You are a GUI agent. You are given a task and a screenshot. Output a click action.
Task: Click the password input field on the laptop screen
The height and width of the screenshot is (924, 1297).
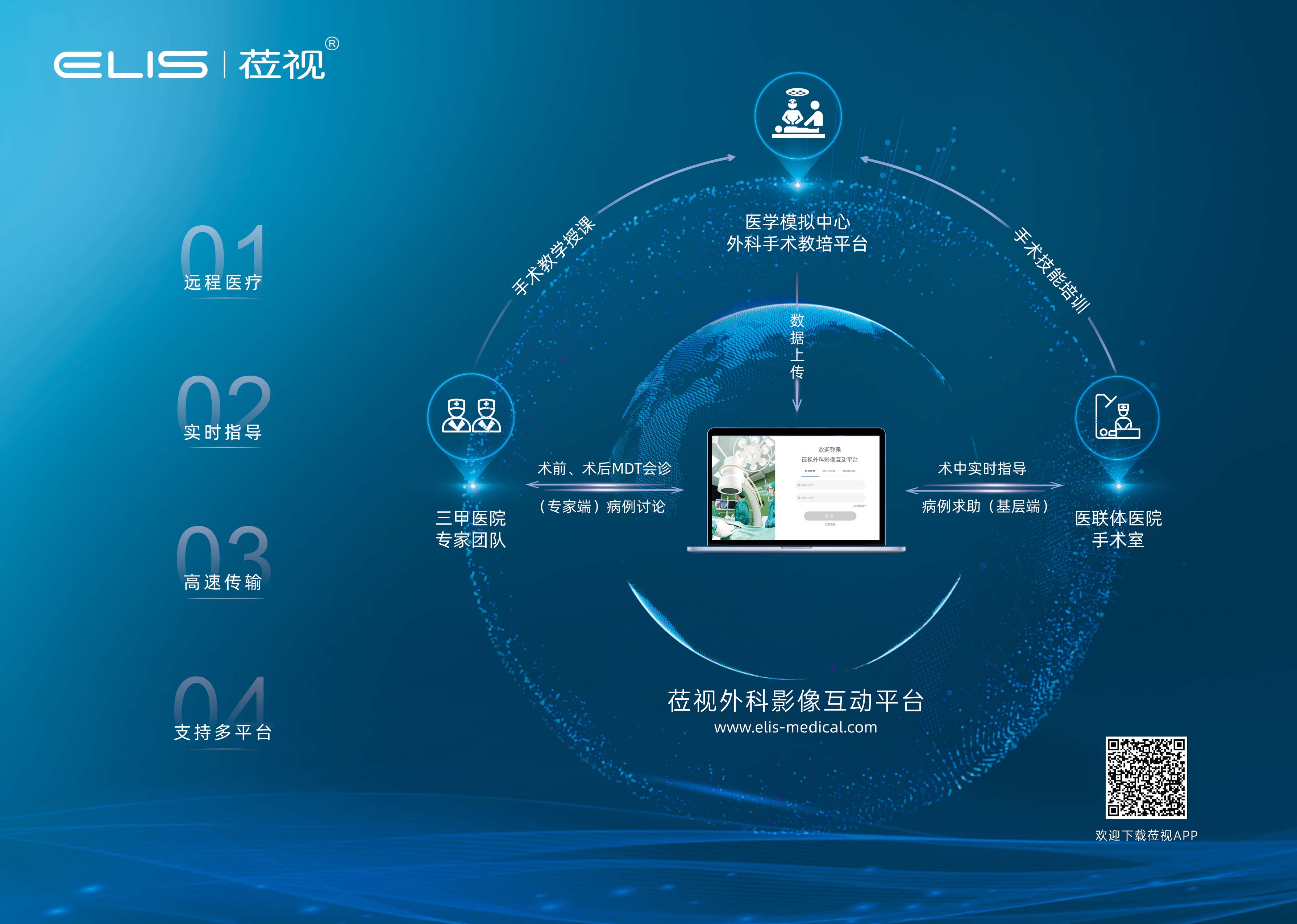click(x=830, y=498)
